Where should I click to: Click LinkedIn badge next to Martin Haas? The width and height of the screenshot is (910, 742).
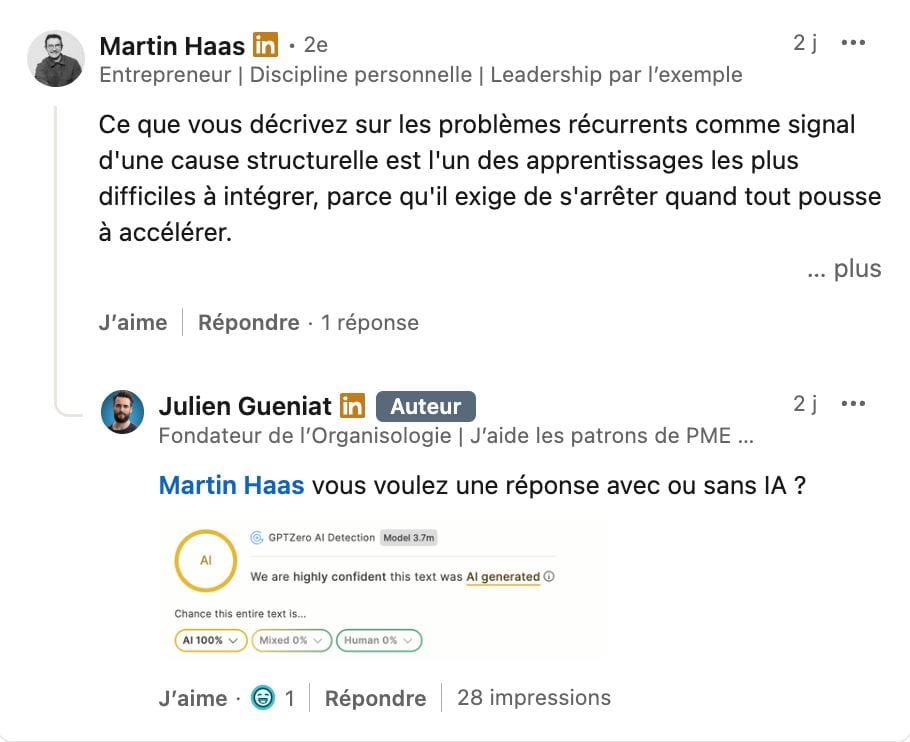(x=265, y=45)
